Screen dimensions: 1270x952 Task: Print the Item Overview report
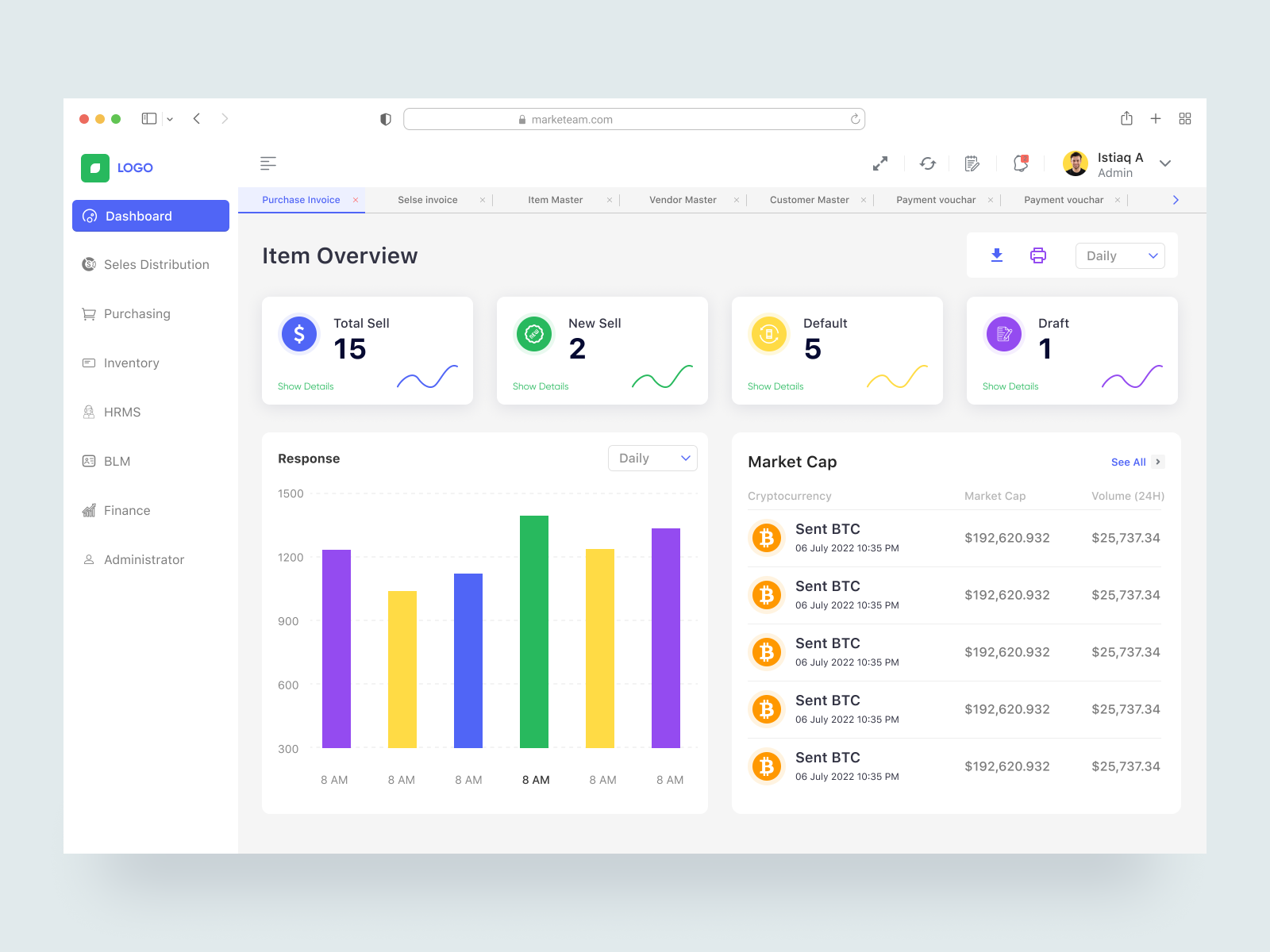point(1038,255)
